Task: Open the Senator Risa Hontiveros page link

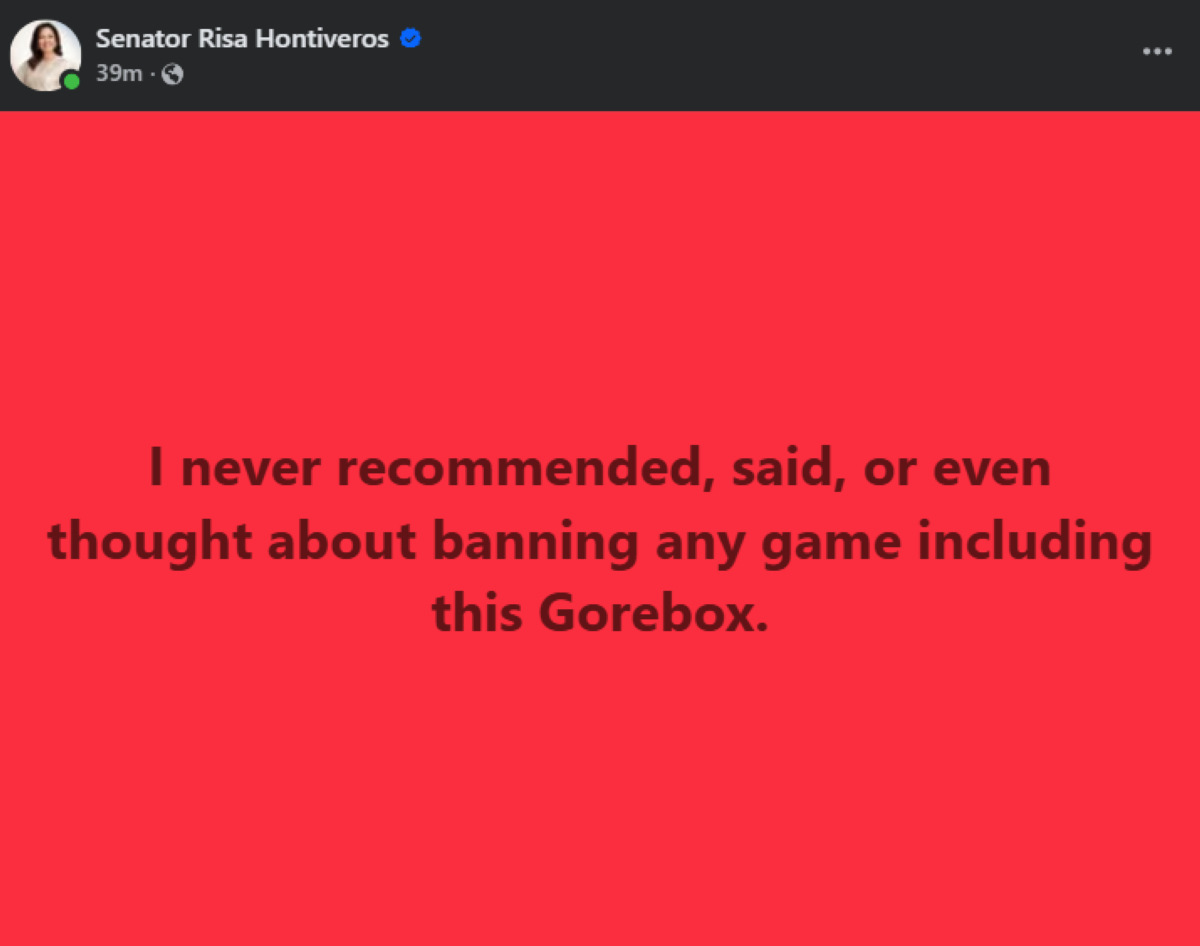Action: (x=242, y=39)
